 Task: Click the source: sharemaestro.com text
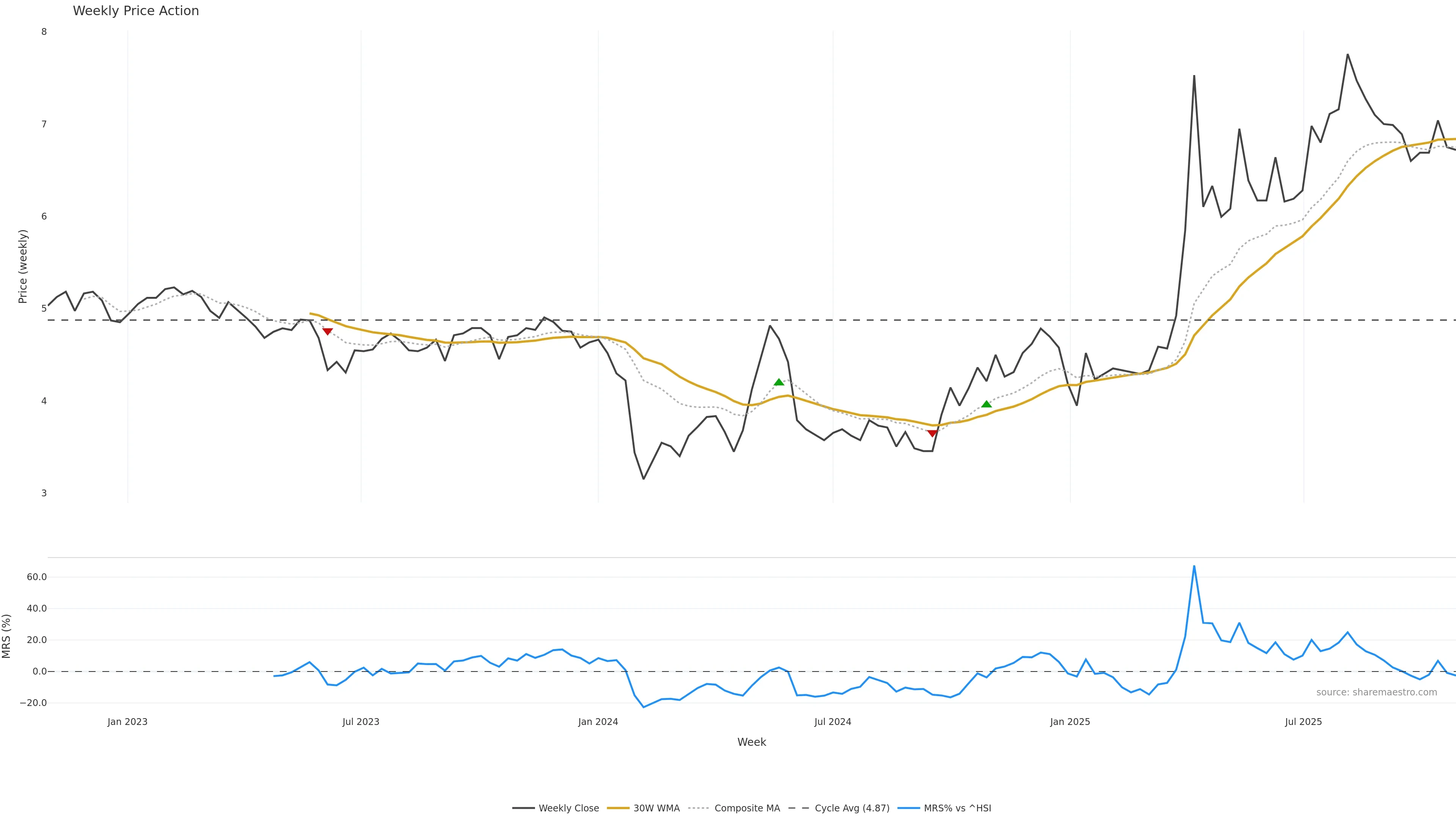tap(1376, 692)
